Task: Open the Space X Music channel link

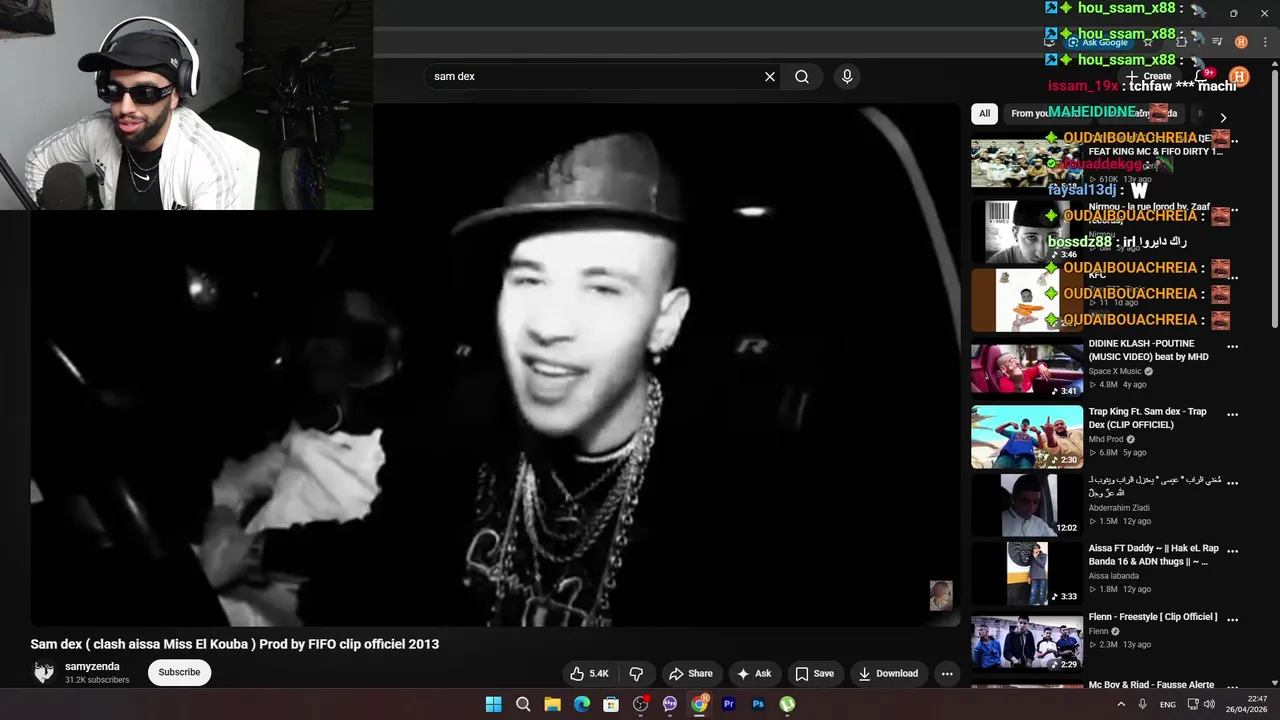Action: click(x=1115, y=371)
